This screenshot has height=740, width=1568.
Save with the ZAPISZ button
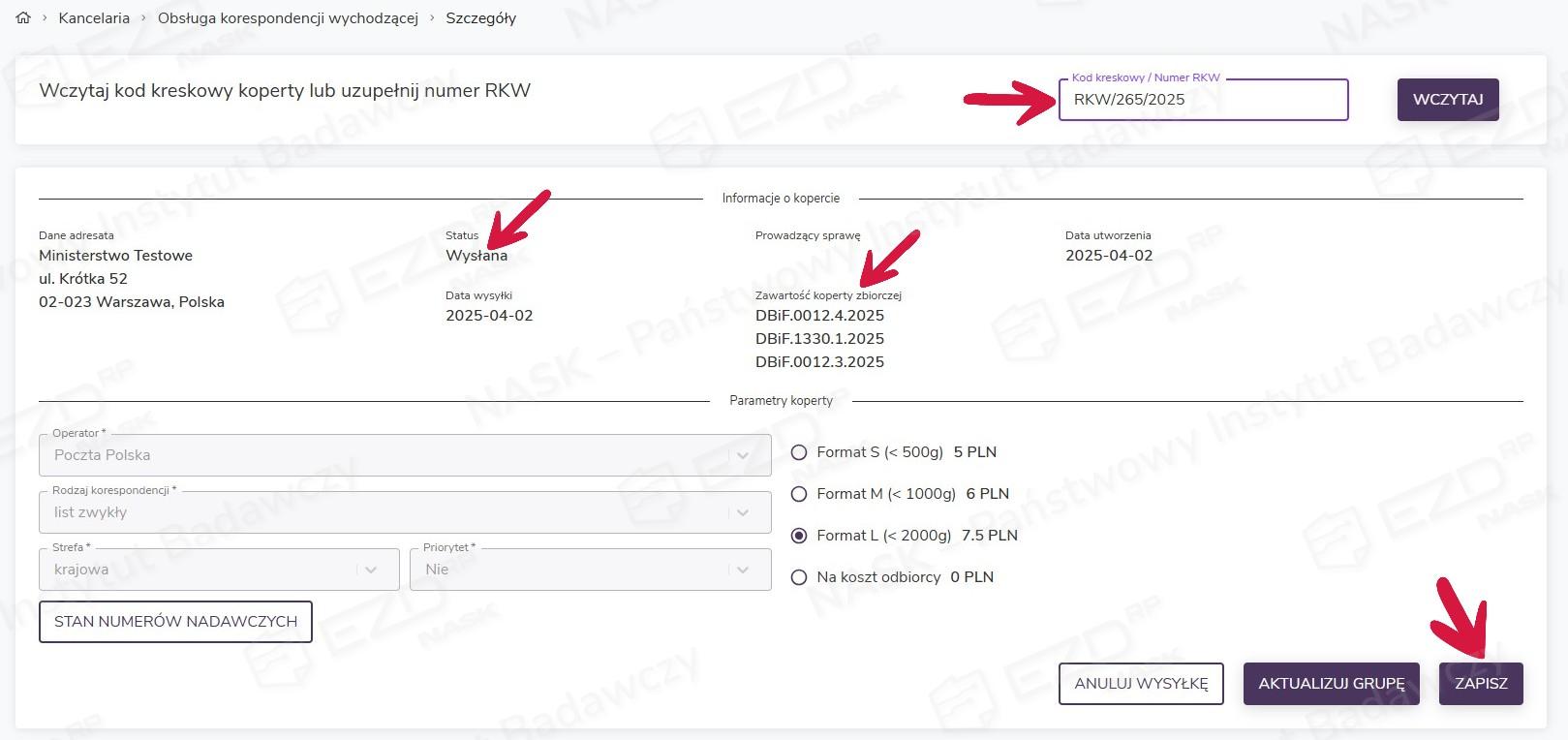pyautogui.click(x=1480, y=684)
